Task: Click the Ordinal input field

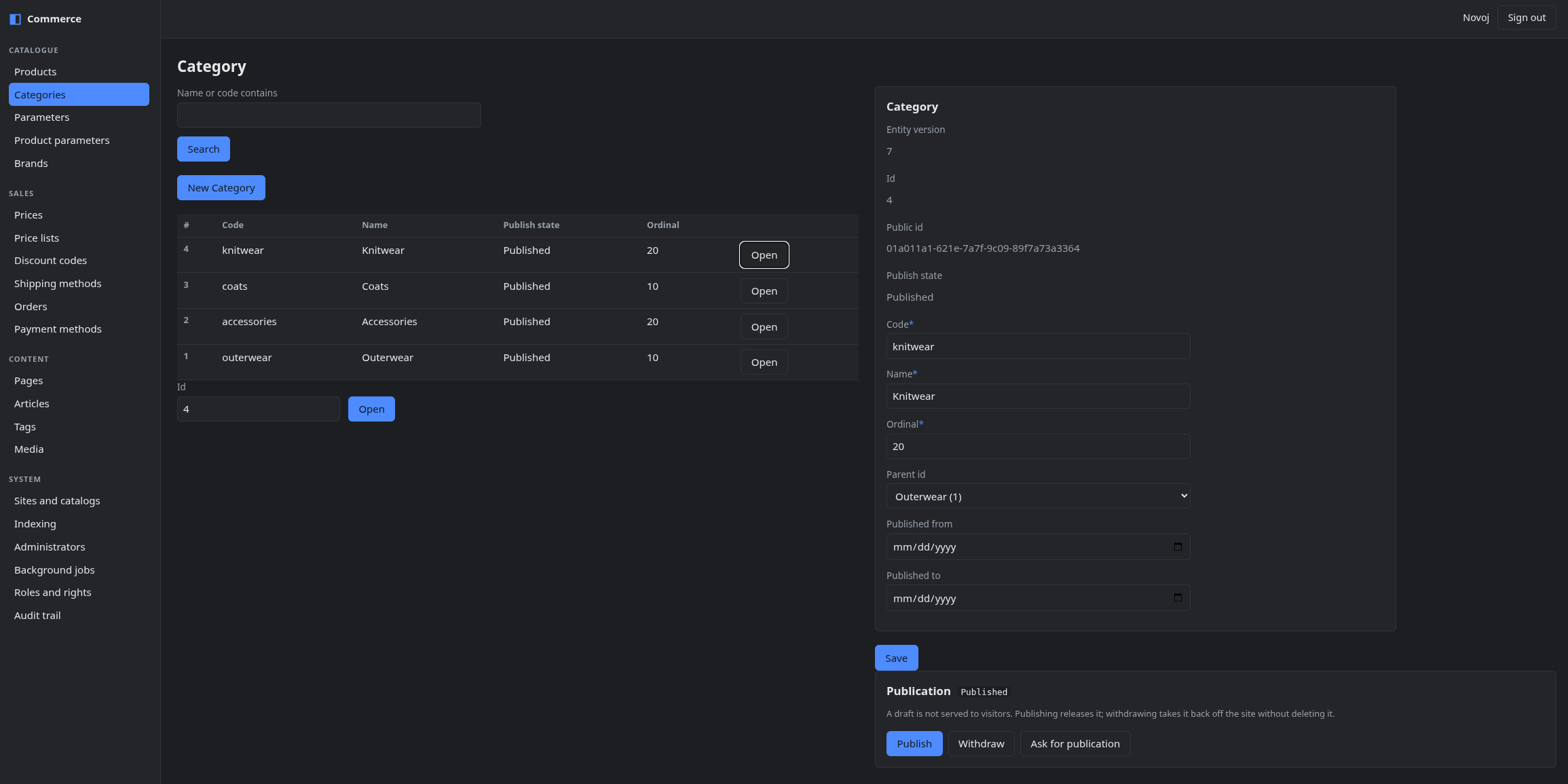Action: (1038, 447)
